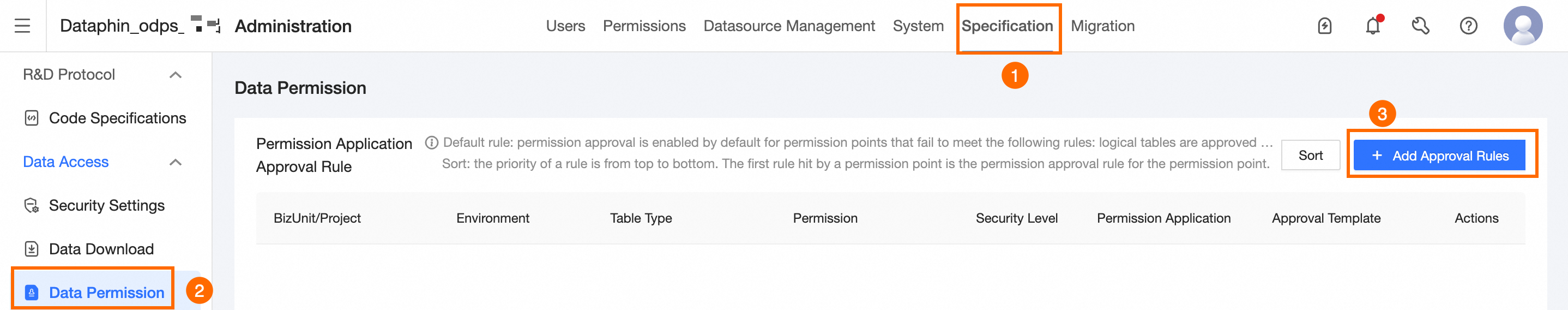Click the System tab

[918, 26]
